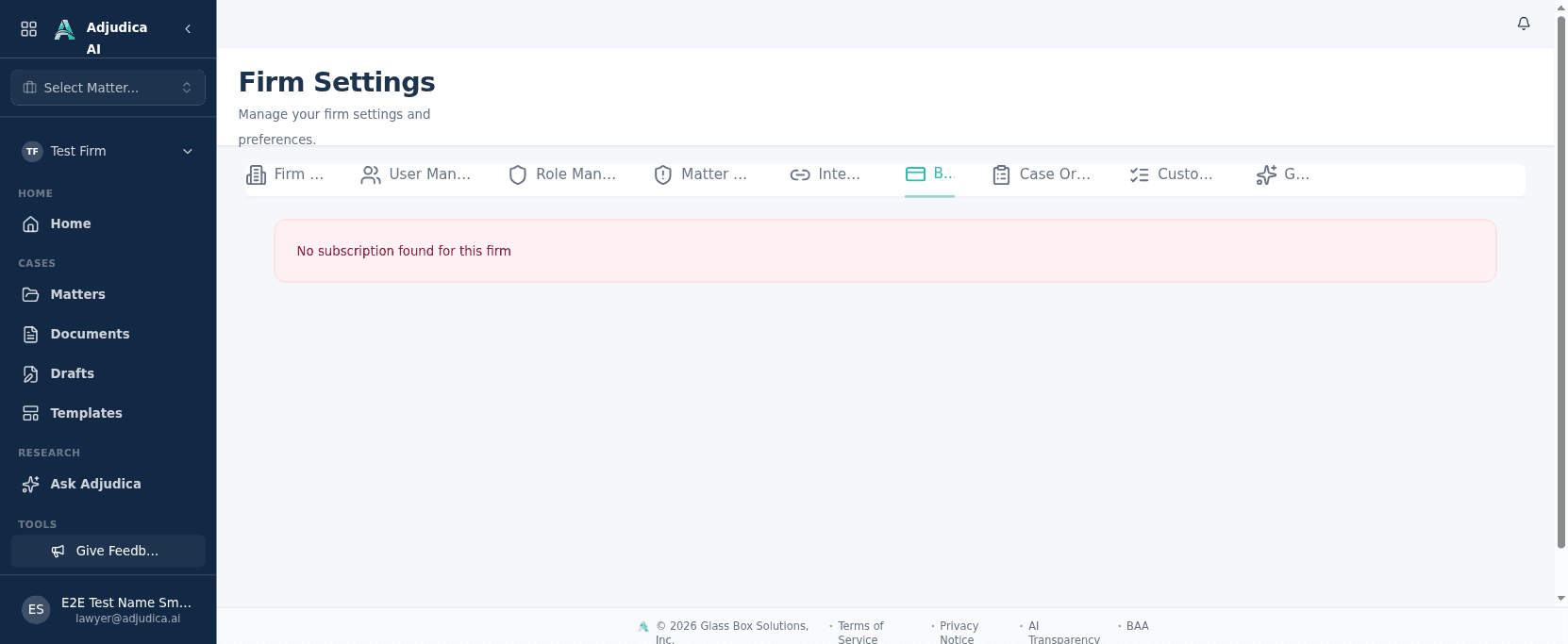Image resolution: width=1568 pixels, height=644 pixels.
Task: Click the Firm Settings heading
Action: pos(337,82)
